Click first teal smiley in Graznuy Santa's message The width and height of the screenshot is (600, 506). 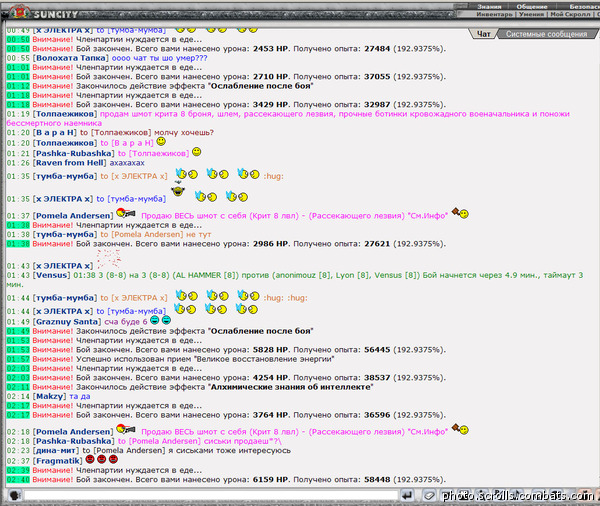click(155, 320)
